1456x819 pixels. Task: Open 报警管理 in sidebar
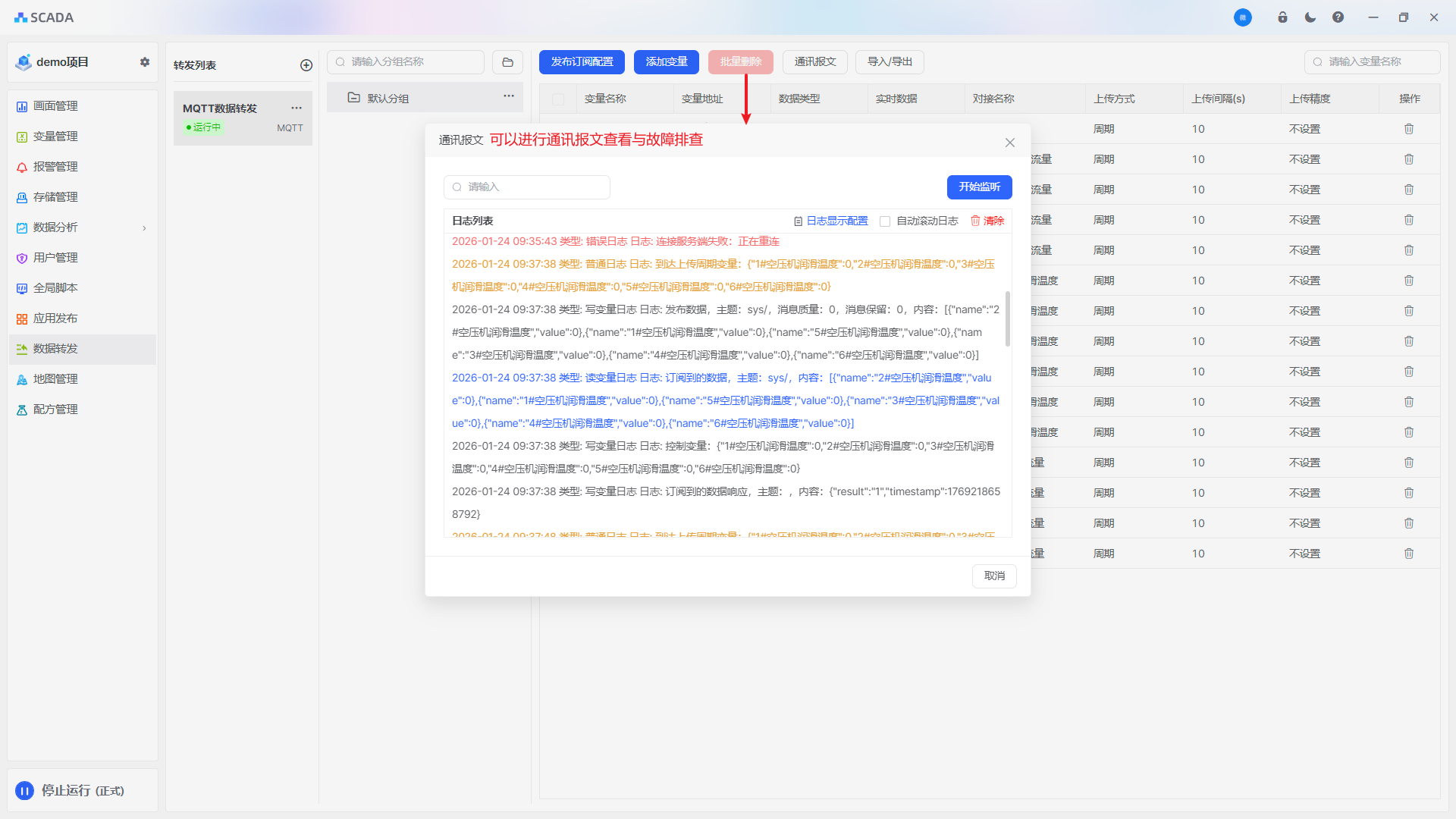coord(55,167)
